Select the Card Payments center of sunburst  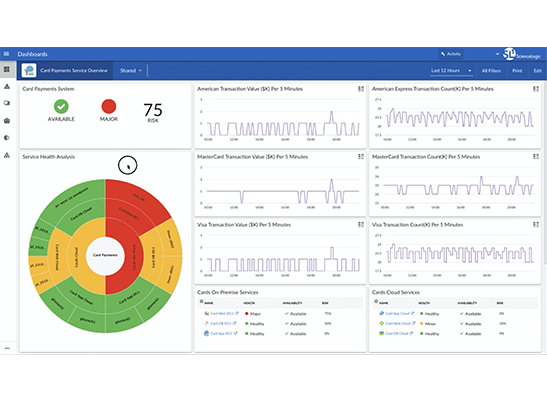(x=105, y=255)
